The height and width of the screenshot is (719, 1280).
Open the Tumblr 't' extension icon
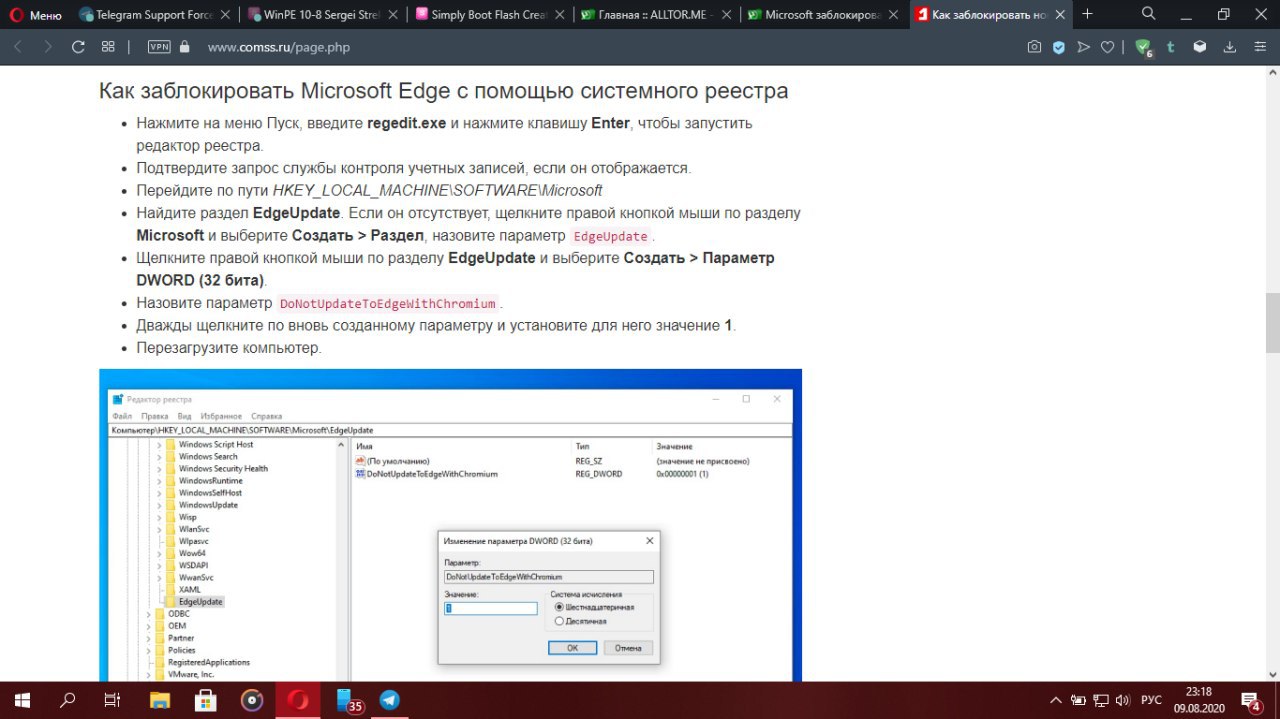(1173, 47)
